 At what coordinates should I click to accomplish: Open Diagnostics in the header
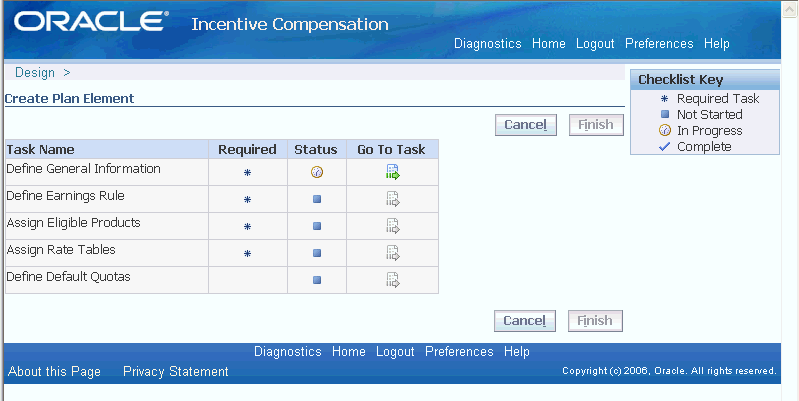tap(488, 44)
